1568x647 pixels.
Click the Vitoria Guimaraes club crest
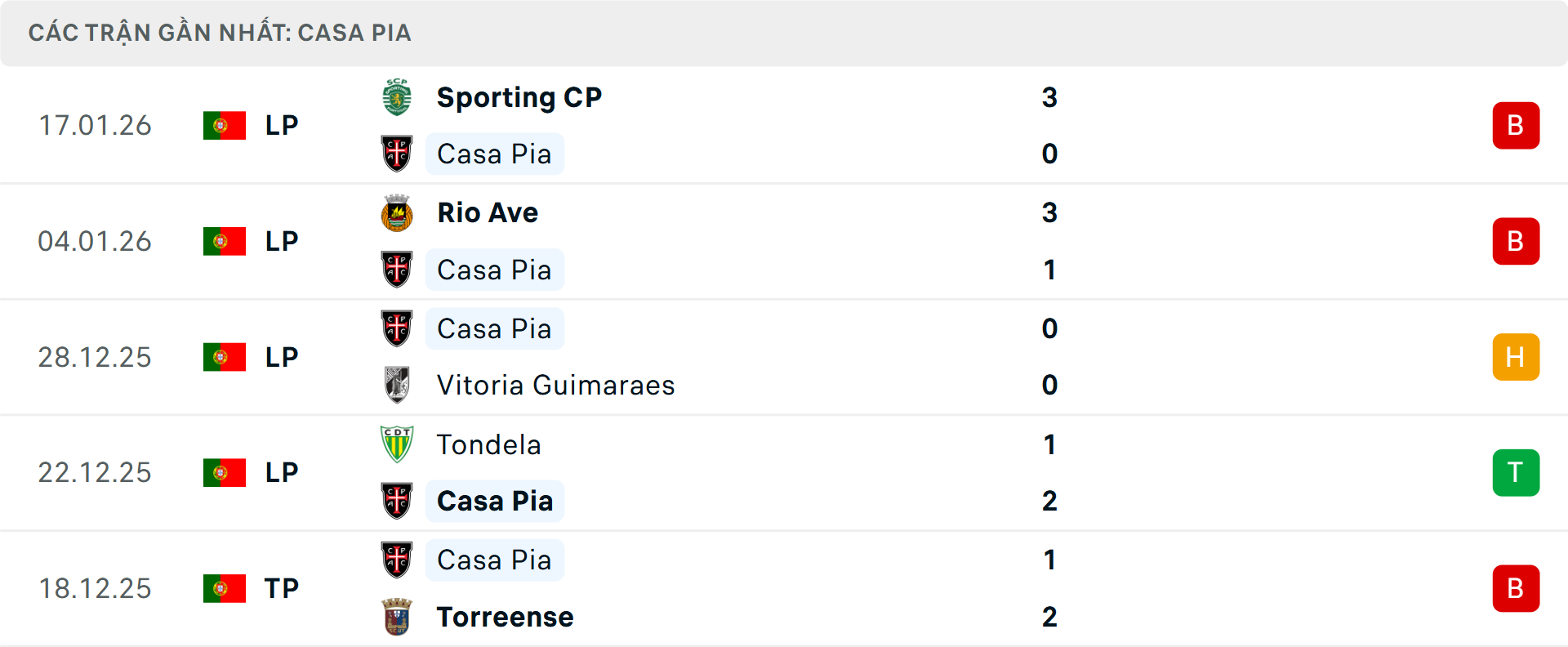pos(397,385)
